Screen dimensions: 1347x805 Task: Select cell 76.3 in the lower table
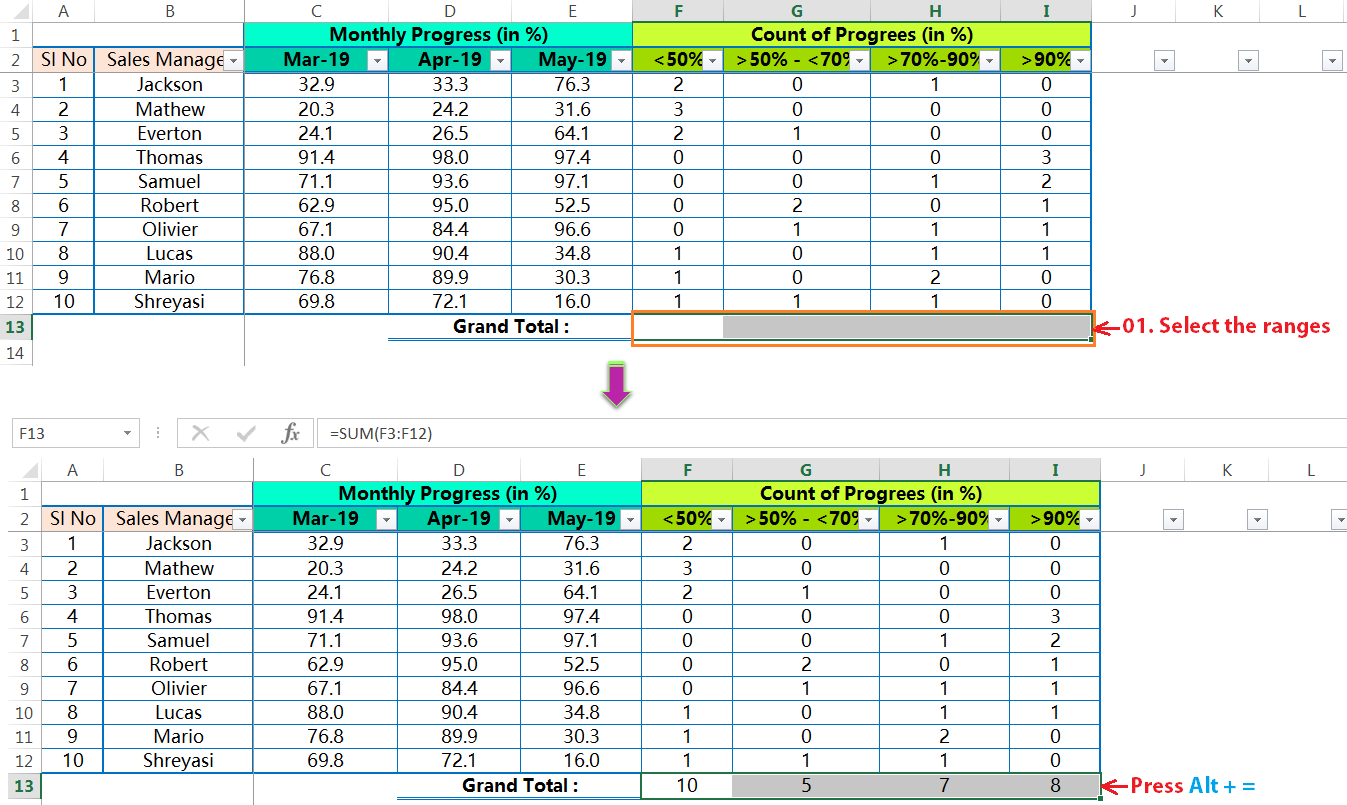(x=581, y=544)
